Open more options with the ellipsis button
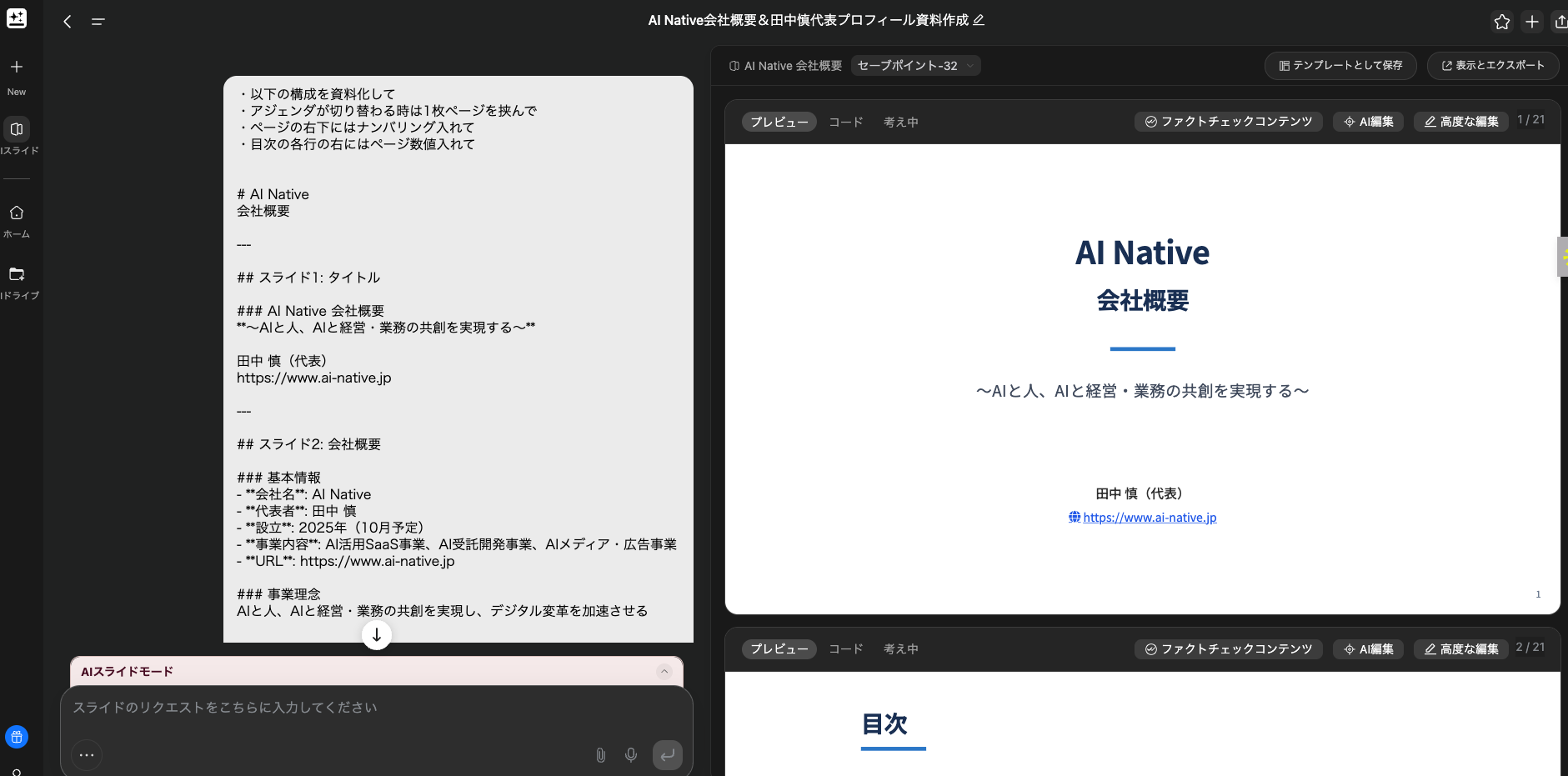This screenshot has width=1568, height=776. point(86,754)
